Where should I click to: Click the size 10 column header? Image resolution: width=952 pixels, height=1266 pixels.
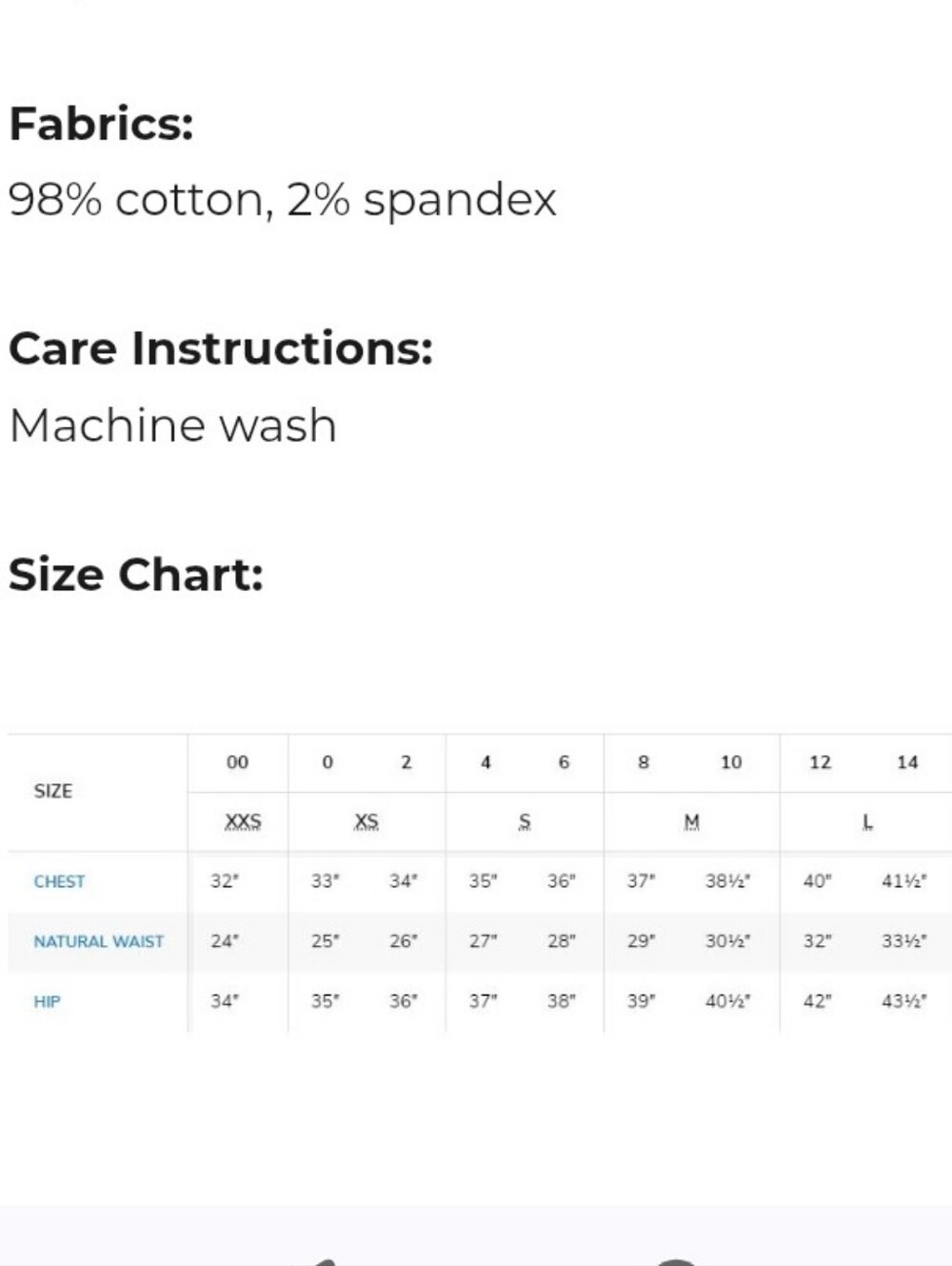(731, 762)
